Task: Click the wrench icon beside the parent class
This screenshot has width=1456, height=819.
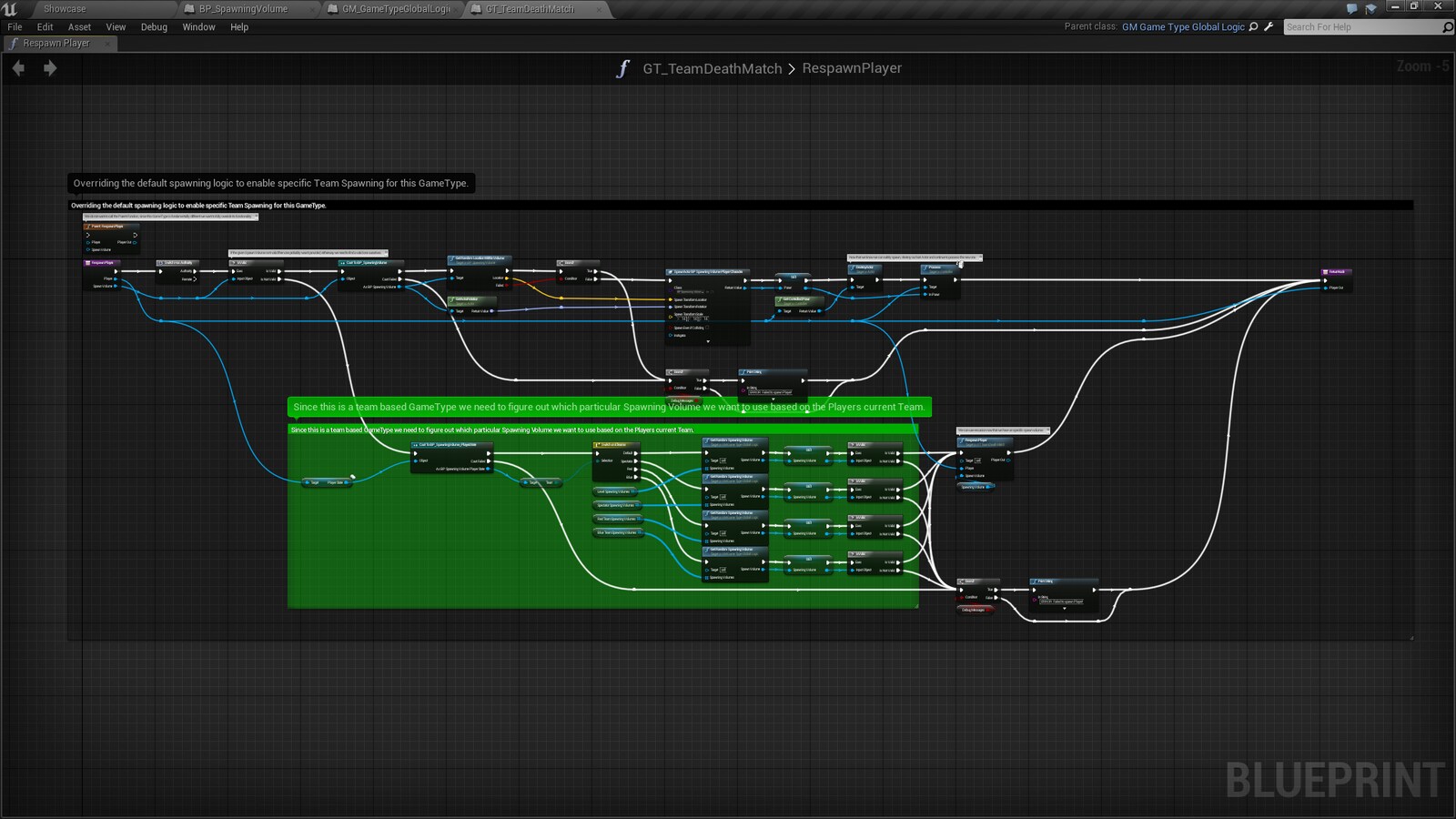Action: (x=1269, y=26)
